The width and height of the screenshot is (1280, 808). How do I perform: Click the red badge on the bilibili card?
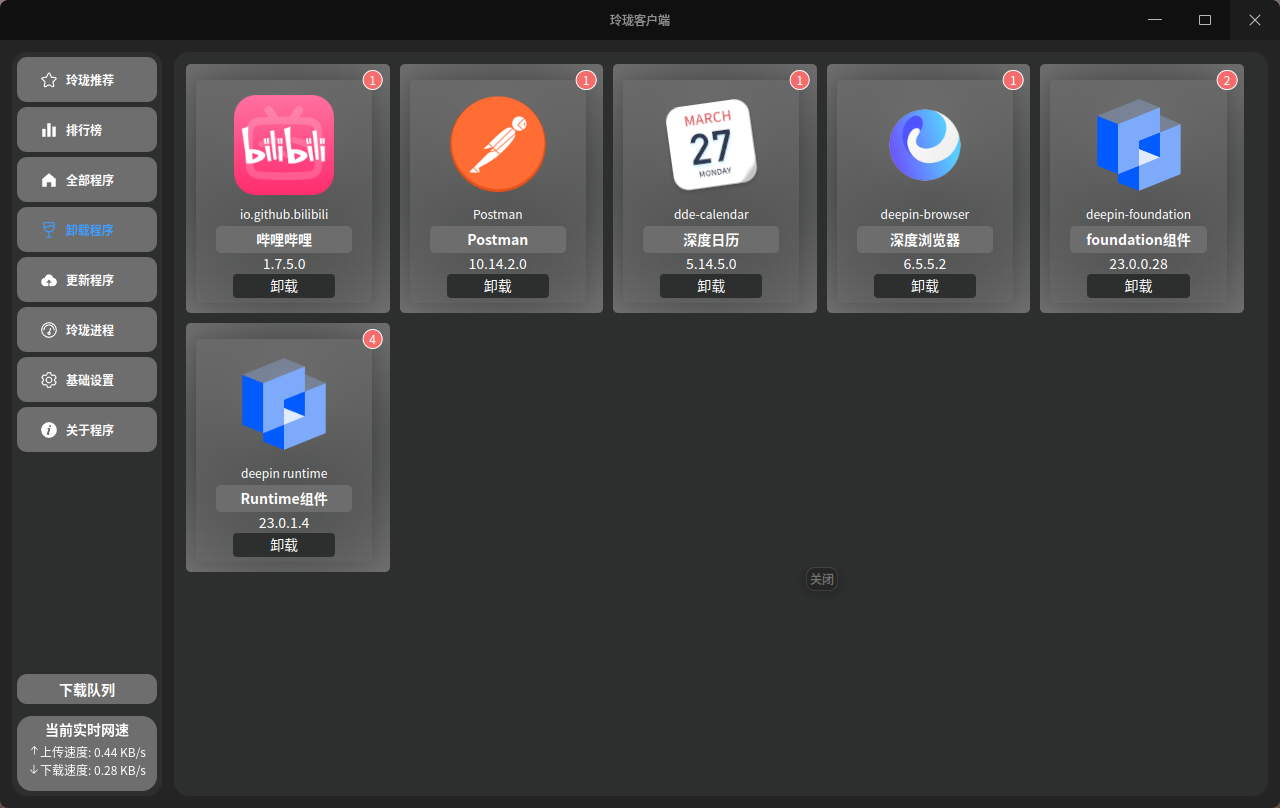[373, 80]
